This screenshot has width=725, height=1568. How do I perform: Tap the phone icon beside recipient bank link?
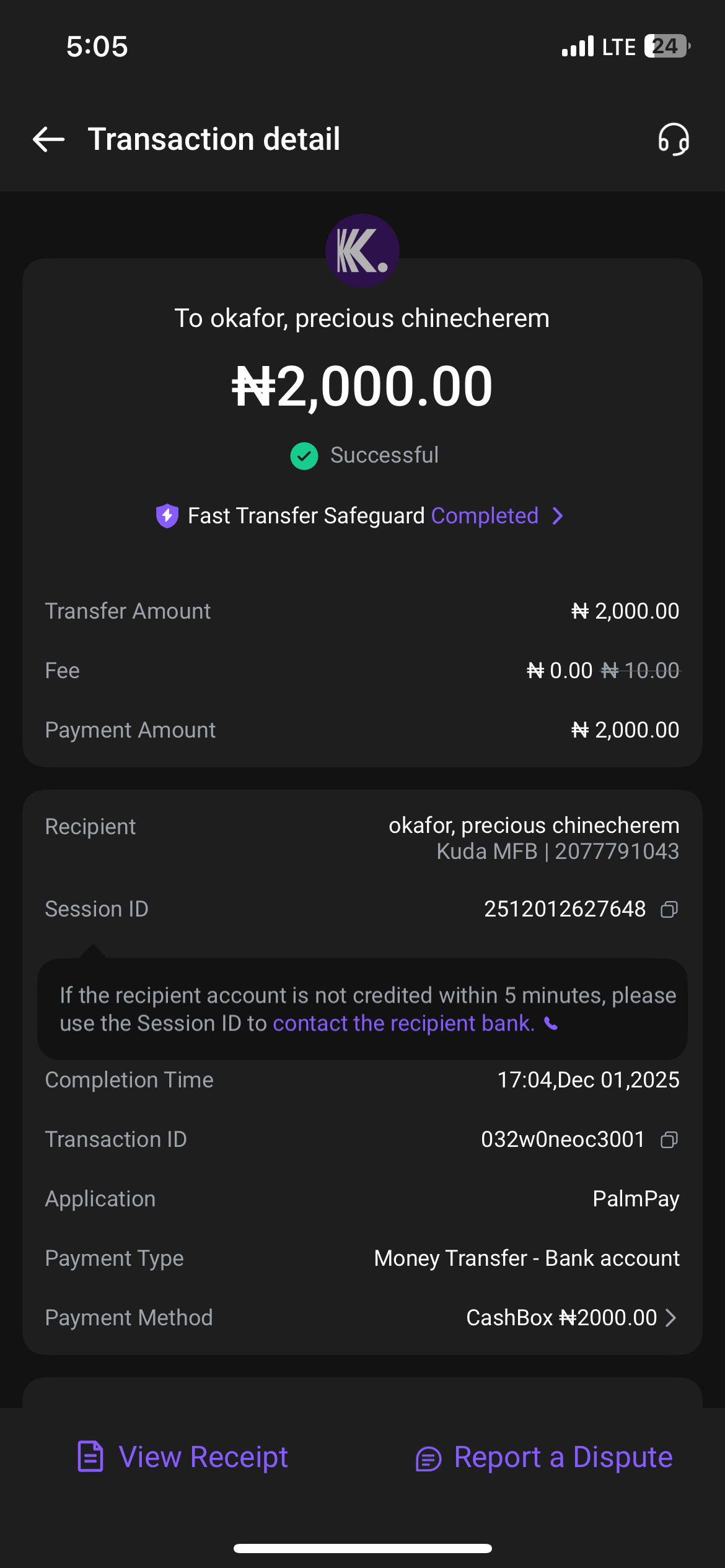pos(551,1024)
